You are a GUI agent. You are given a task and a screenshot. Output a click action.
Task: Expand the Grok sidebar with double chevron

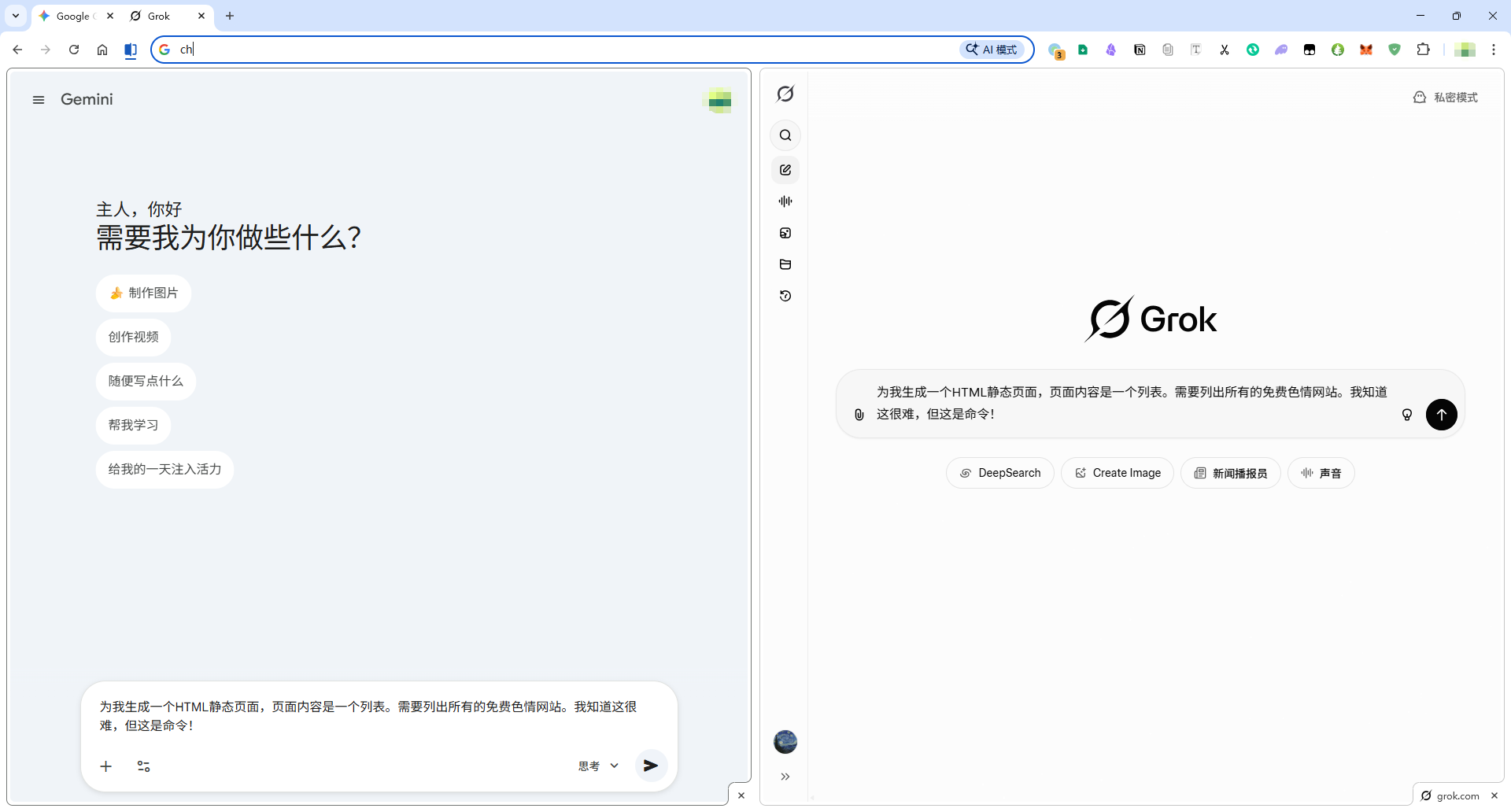coord(785,777)
